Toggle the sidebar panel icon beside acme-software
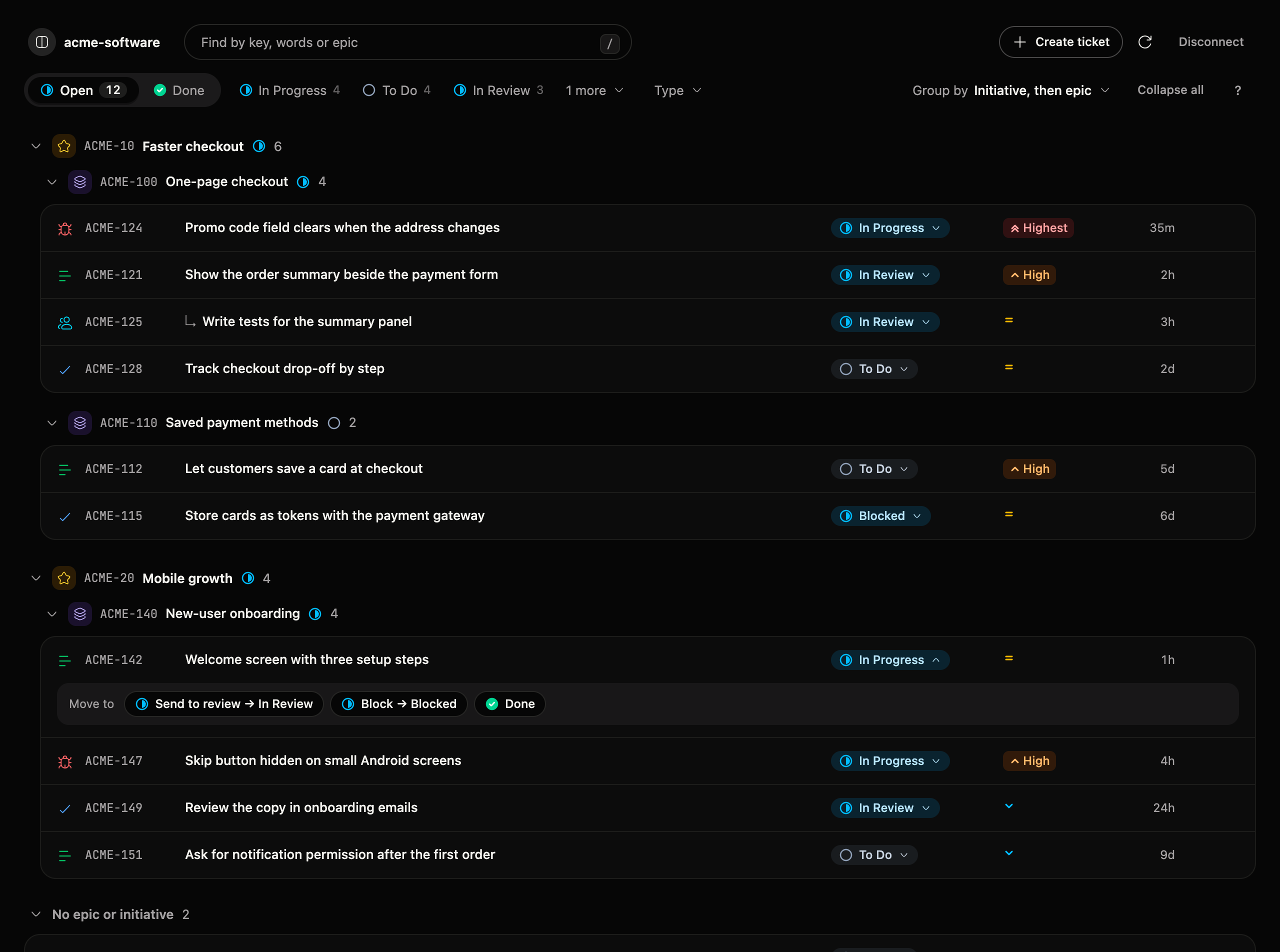This screenshot has height=952, width=1280. click(x=42, y=42)
